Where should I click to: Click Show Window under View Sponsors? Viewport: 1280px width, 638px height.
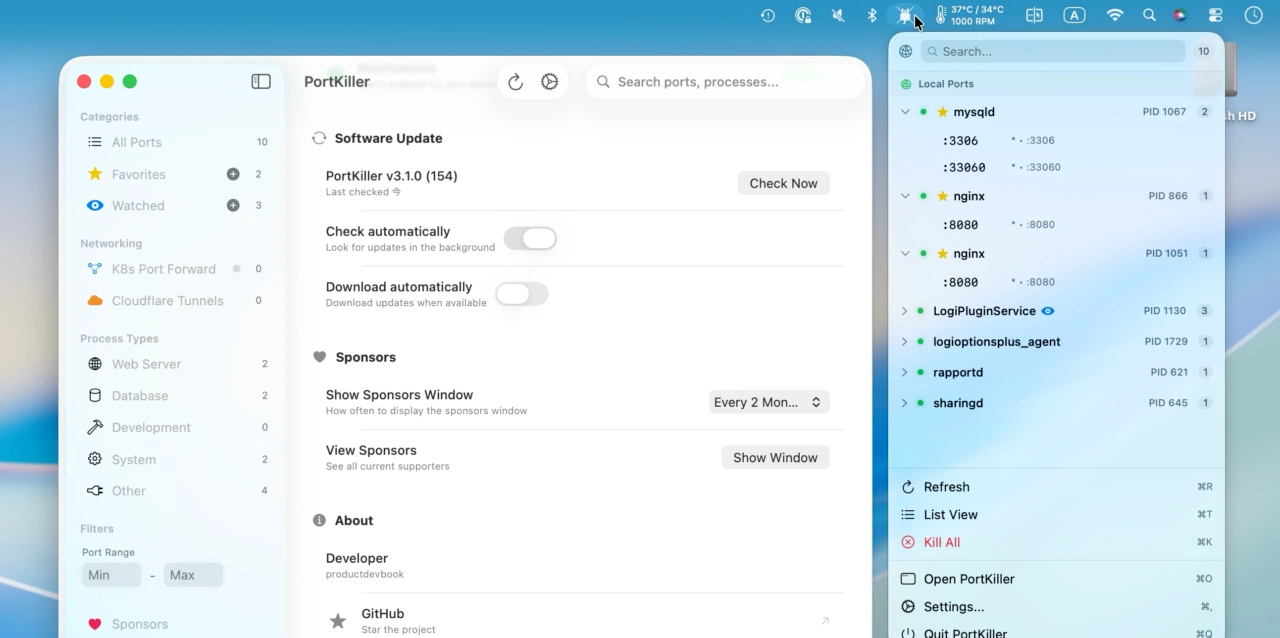click(x=775, y=457)
